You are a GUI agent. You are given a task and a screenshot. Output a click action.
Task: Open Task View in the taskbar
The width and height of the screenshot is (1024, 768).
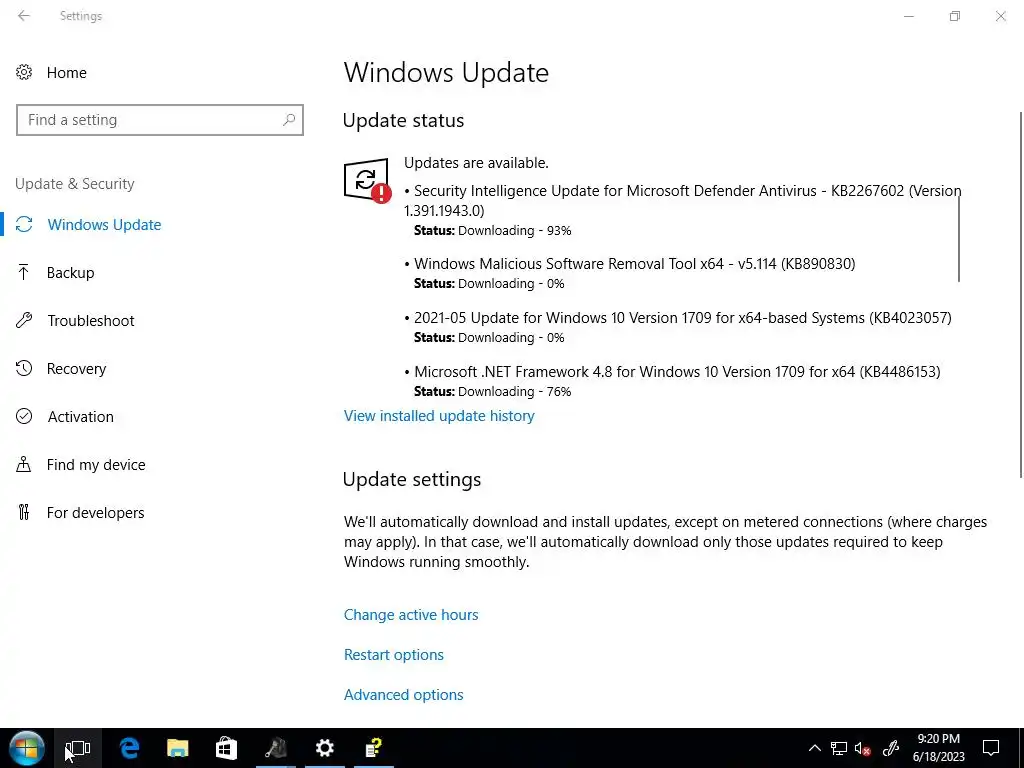click(78, 748)
